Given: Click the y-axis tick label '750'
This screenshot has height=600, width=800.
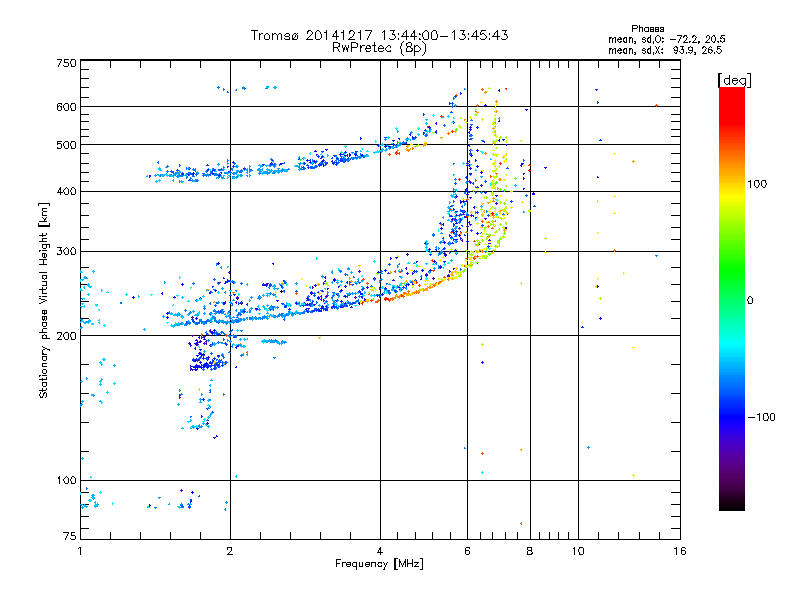Looking at the screenshot, I should tap(66, 63).
